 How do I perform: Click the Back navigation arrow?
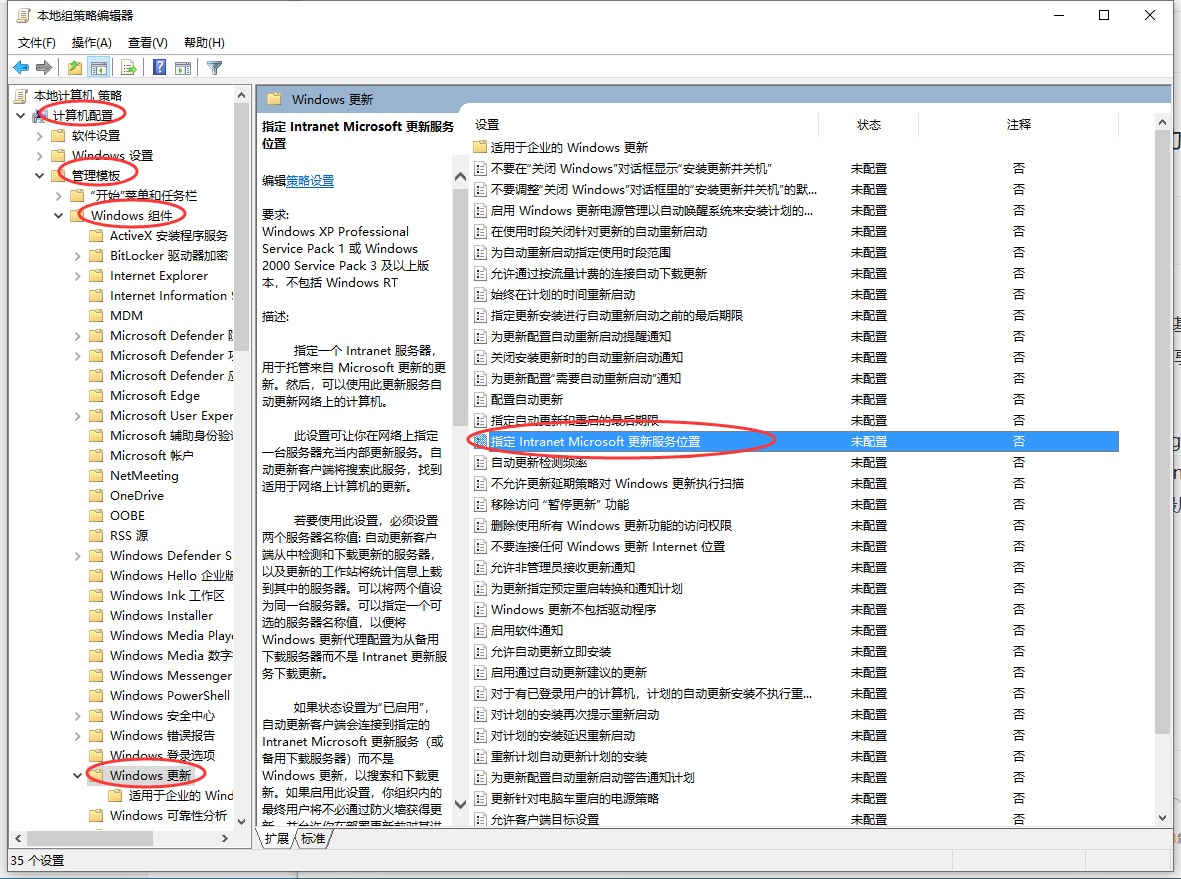(x=21, y=66)
